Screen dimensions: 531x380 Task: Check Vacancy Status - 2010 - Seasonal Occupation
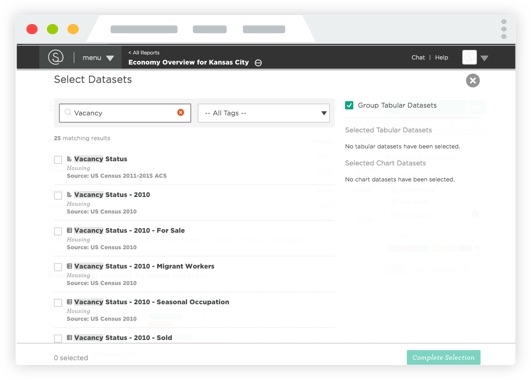click(x=58, y=302)
